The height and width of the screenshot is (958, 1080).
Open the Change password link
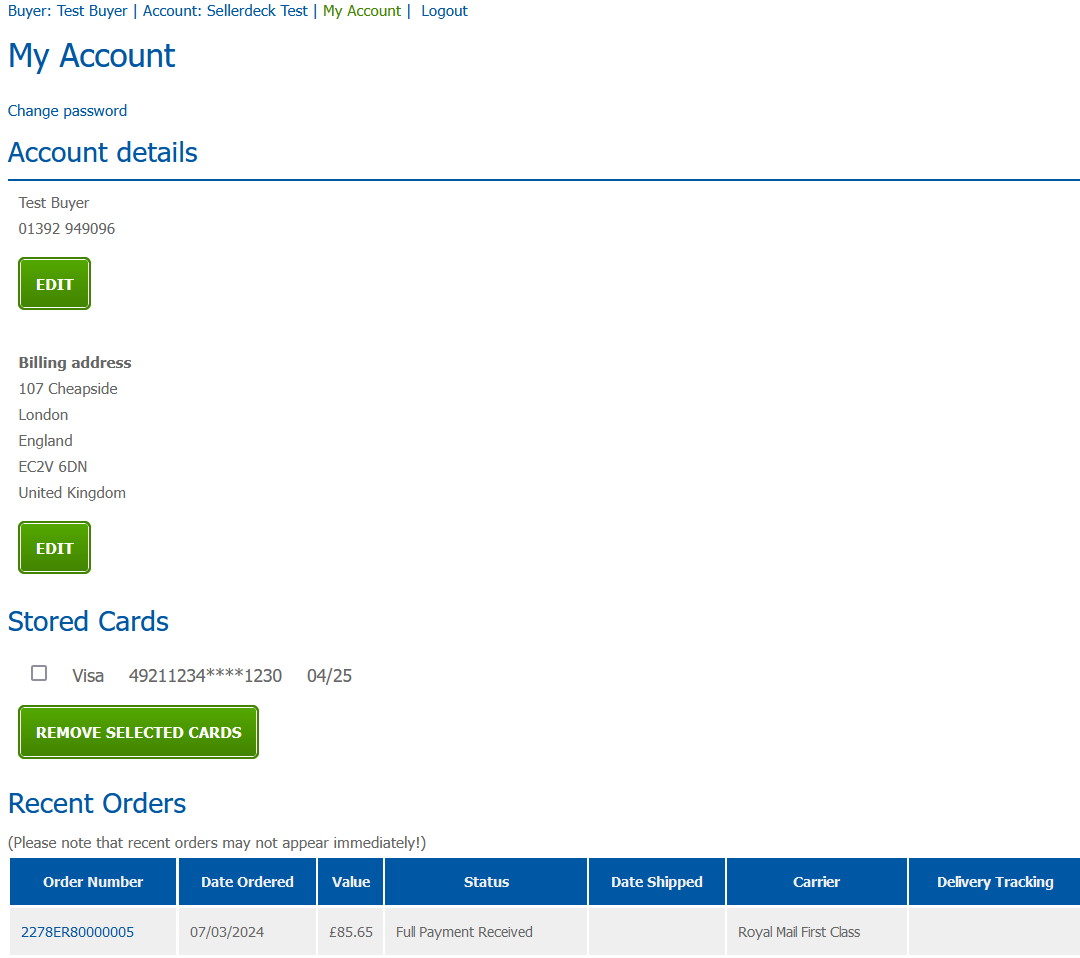tap(67, 111)
